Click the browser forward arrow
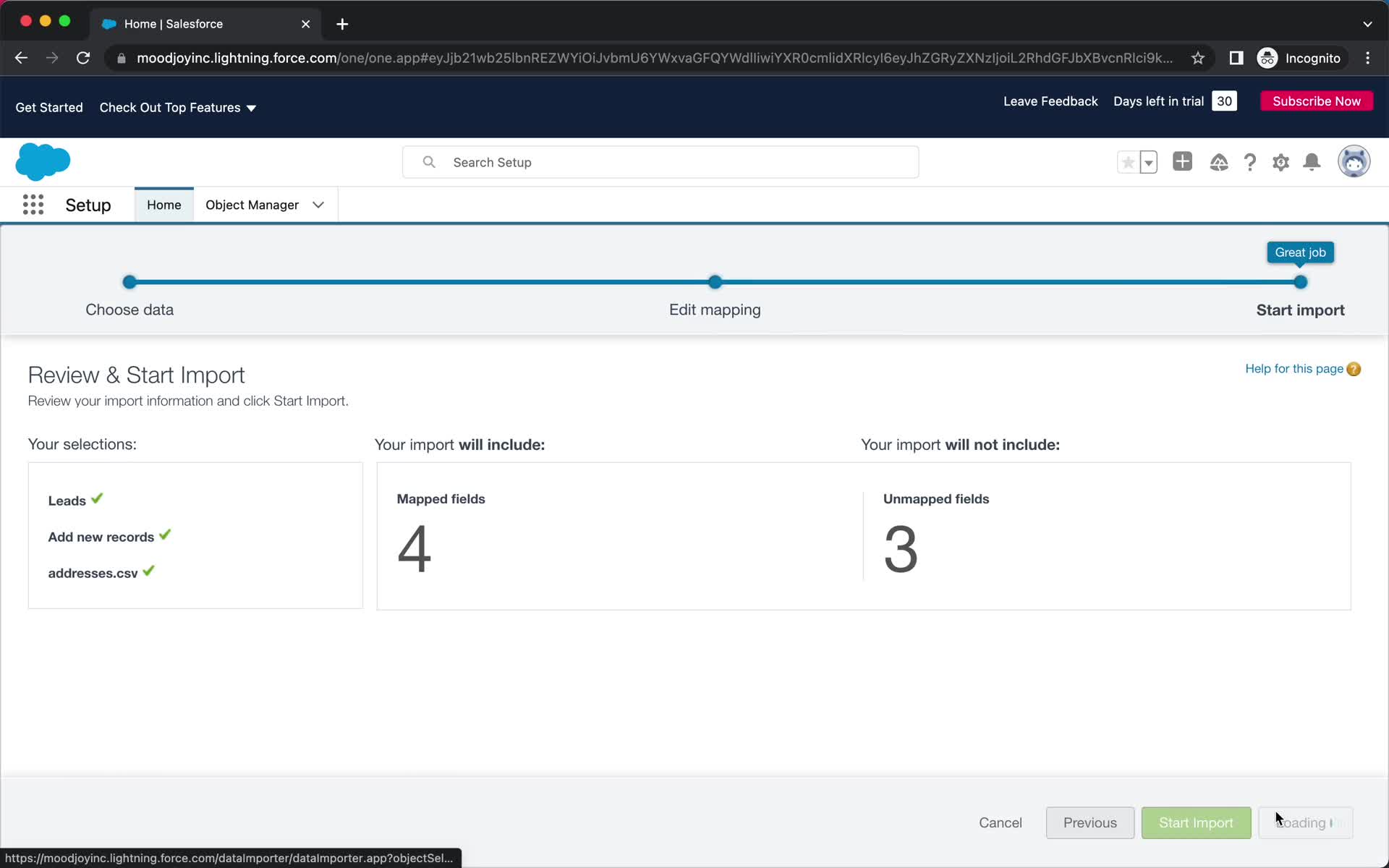 tap(52, 58)
